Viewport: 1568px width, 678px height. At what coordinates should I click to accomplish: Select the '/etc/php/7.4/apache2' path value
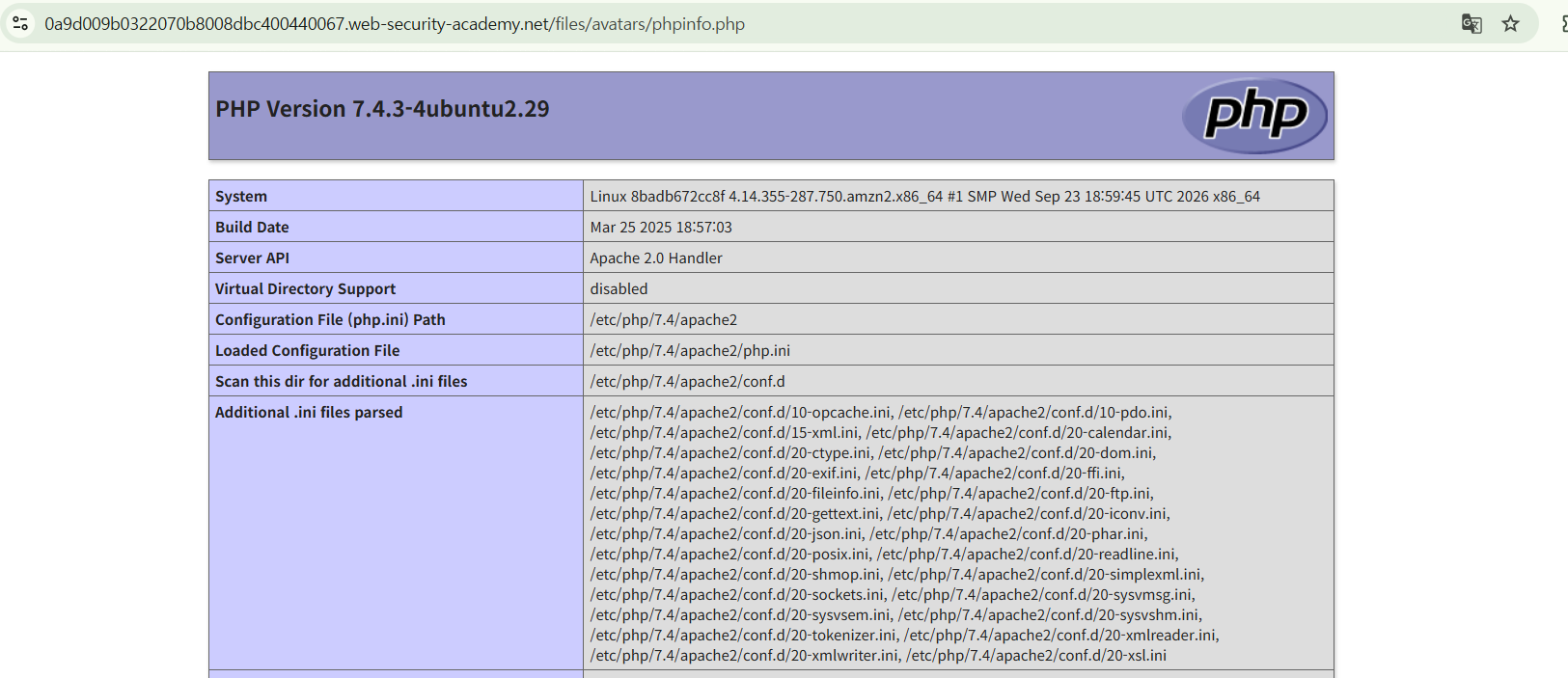(664, 319)
